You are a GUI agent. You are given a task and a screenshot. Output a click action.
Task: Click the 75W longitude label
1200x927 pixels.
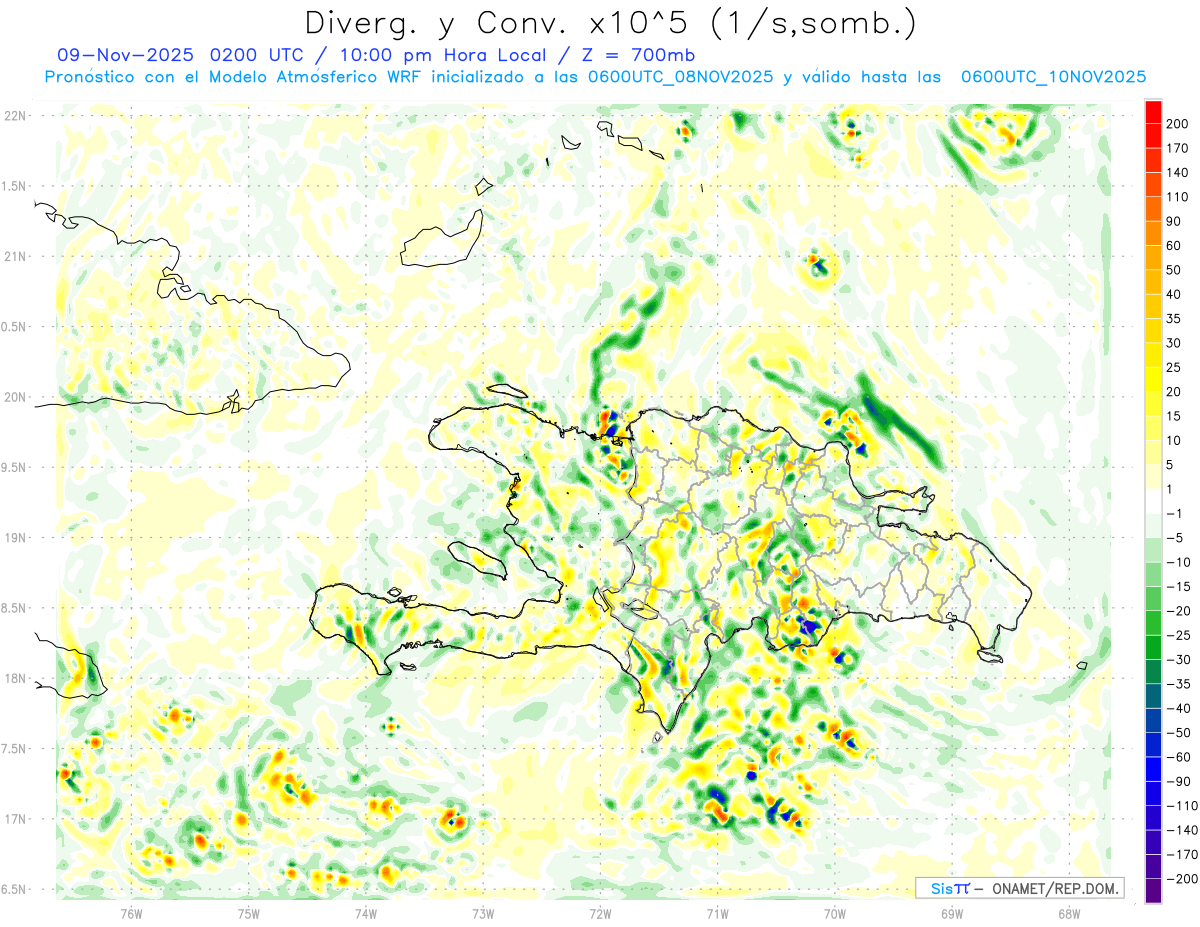[x=249, y=914]
